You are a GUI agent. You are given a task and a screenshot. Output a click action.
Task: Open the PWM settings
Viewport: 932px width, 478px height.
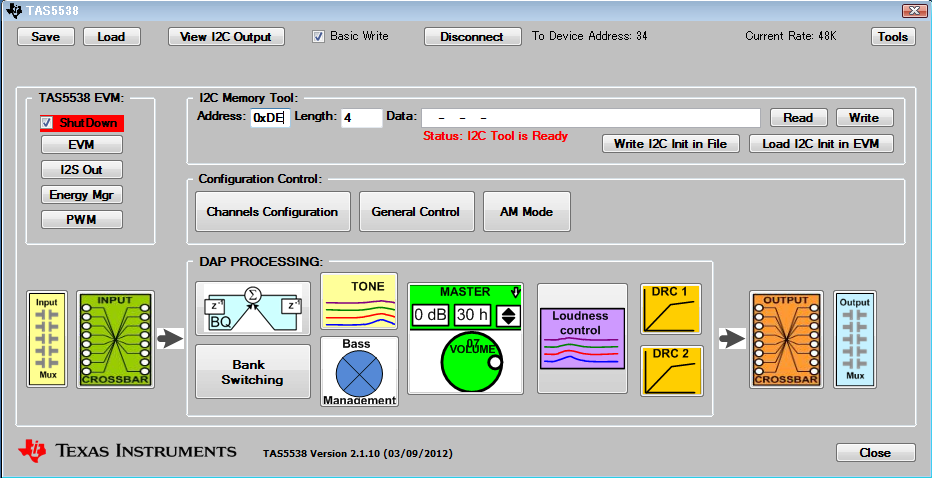82,219
